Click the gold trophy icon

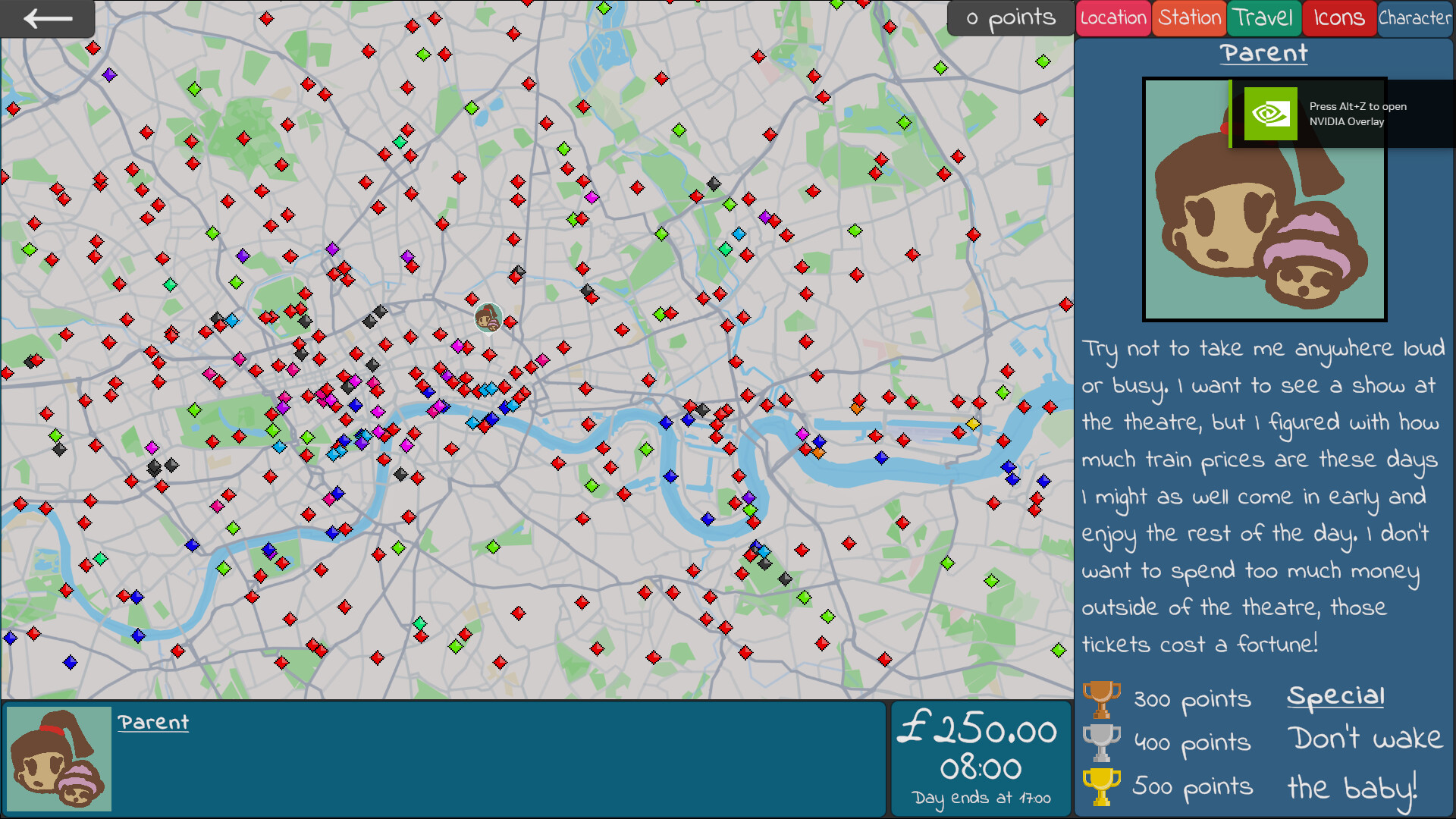[x=1101, y=786]
